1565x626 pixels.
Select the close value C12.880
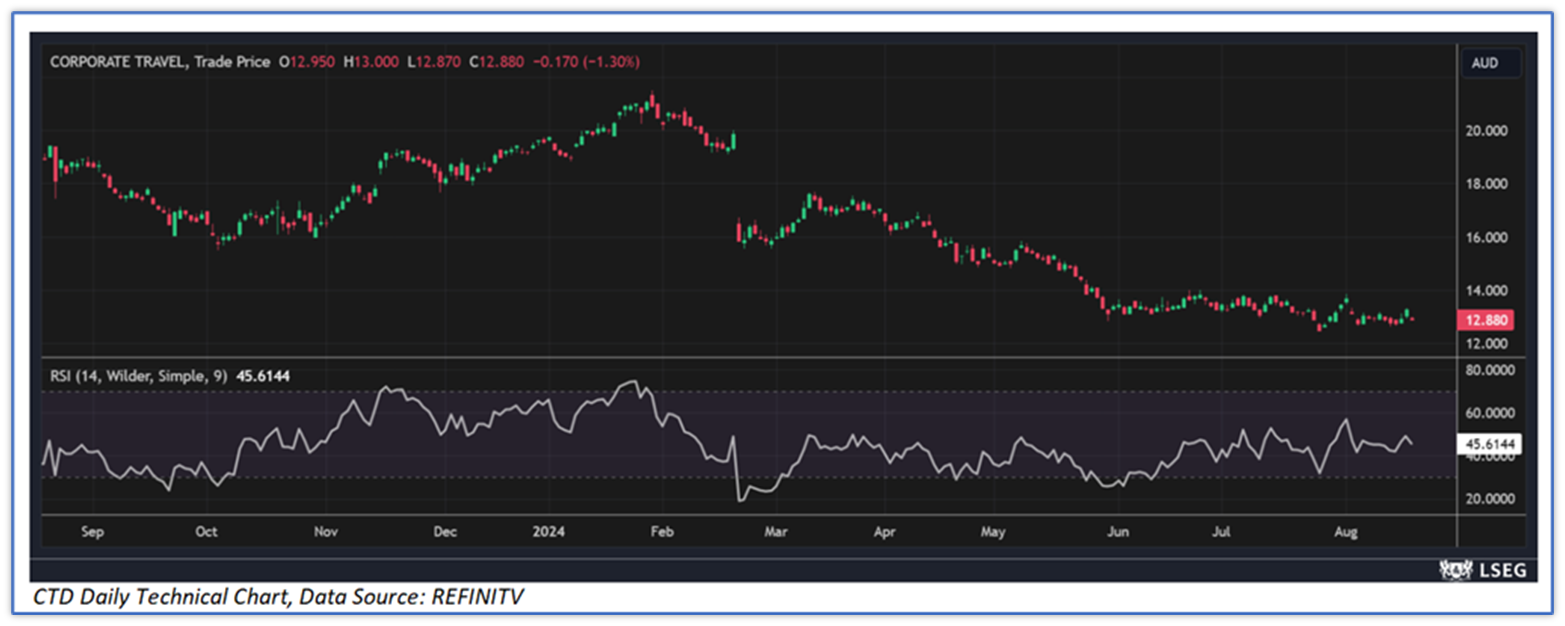(497, 62)
